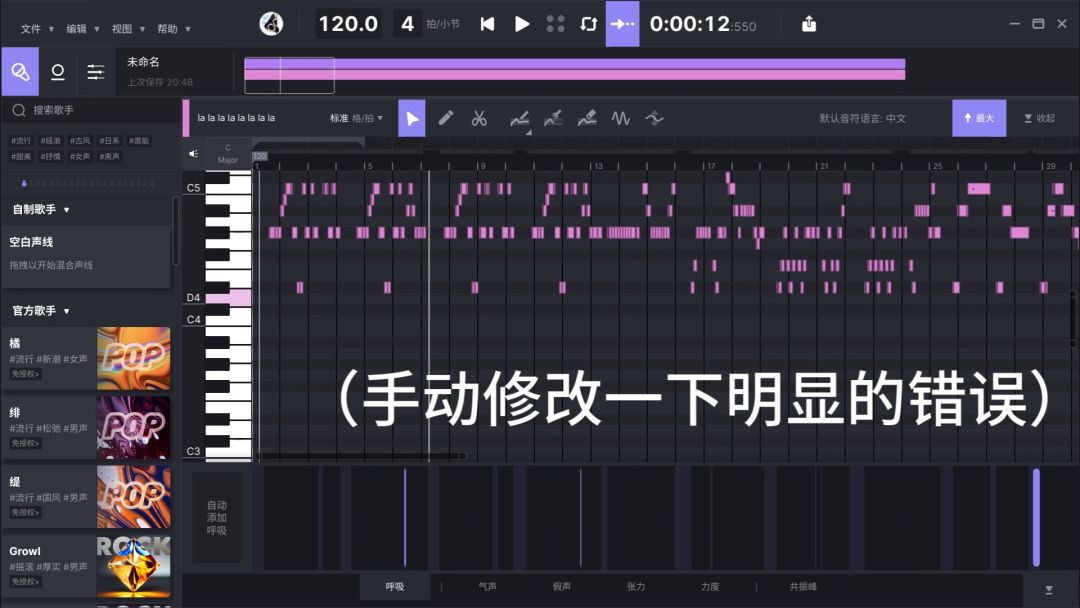Click the export share icon

[809, 24]
